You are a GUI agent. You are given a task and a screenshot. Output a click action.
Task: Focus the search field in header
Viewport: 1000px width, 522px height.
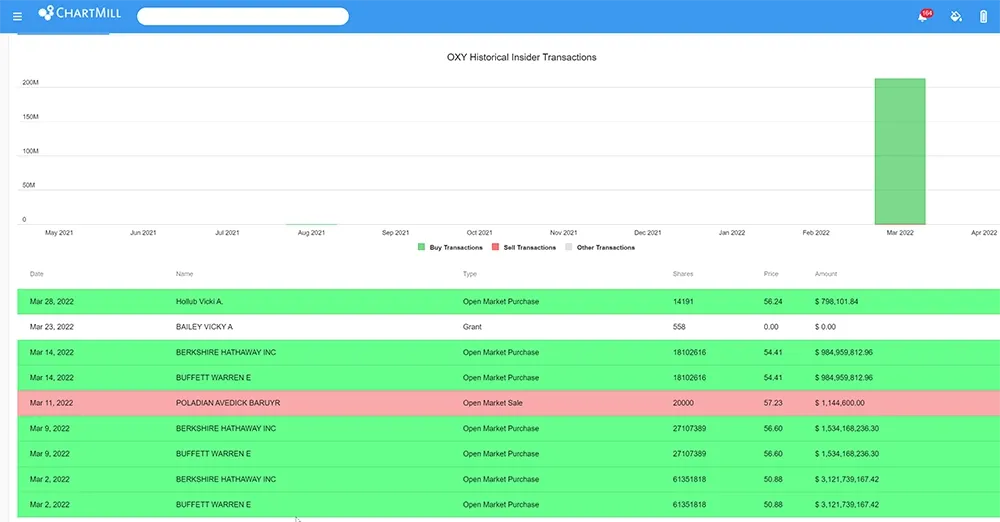[x=243, y=17]
